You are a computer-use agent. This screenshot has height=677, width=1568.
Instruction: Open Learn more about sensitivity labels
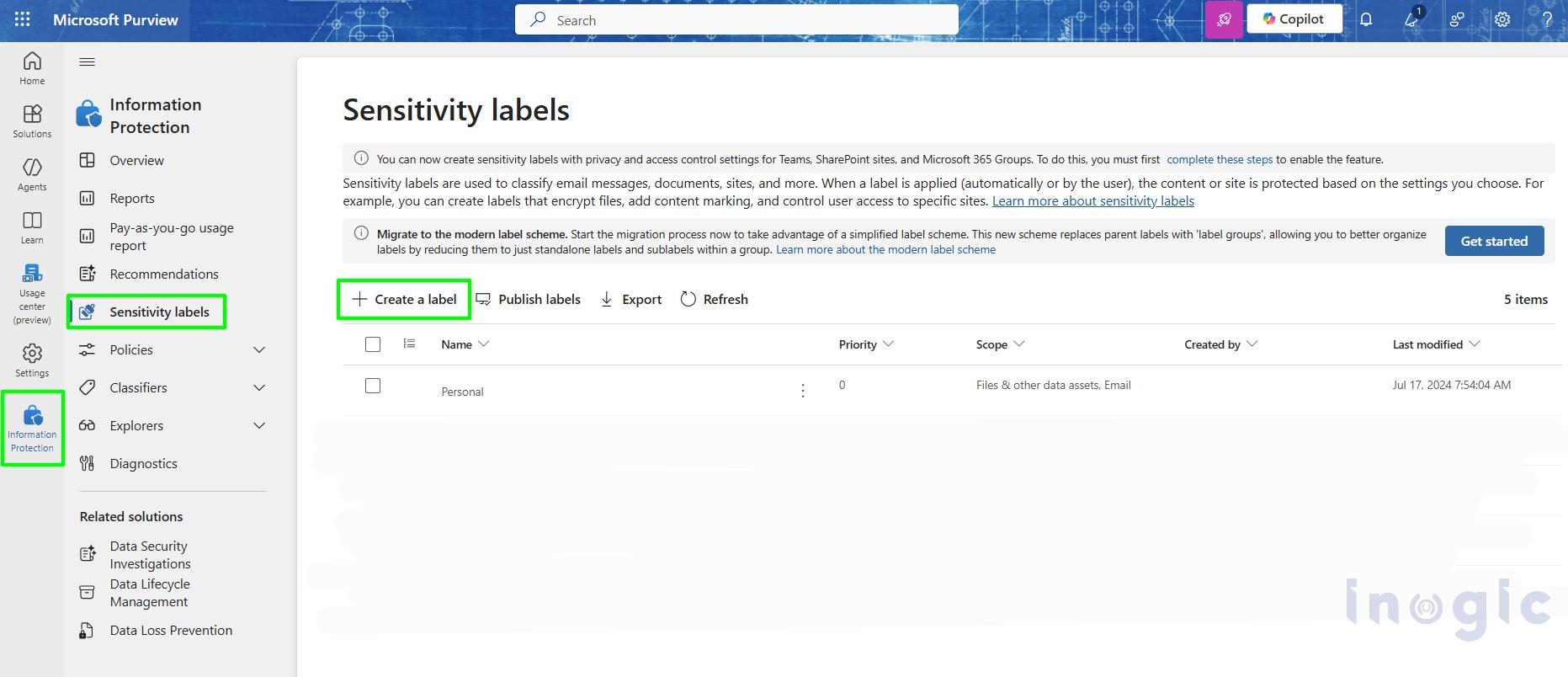pyautogui.click(x=1092, y=201)
